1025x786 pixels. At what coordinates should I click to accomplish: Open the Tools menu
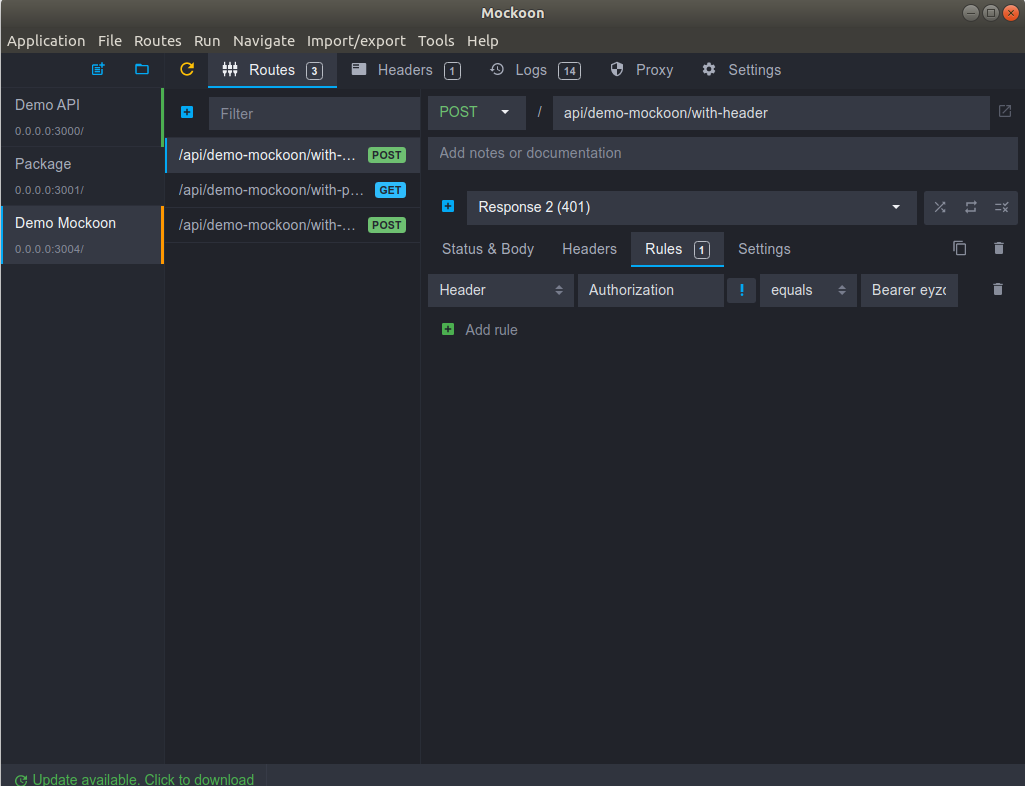(x=436, y=41)
